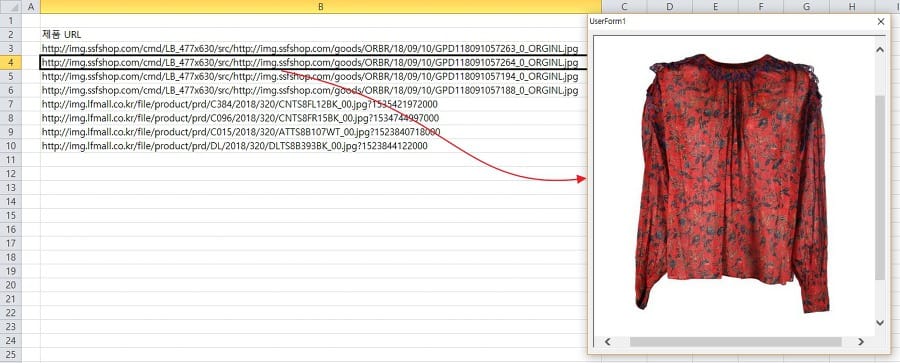The width and height of the screenshot is (900, 363).
Task: Select the cell with URL ending 057188_0_ORGINL.jpg
Action: point(321,90)
